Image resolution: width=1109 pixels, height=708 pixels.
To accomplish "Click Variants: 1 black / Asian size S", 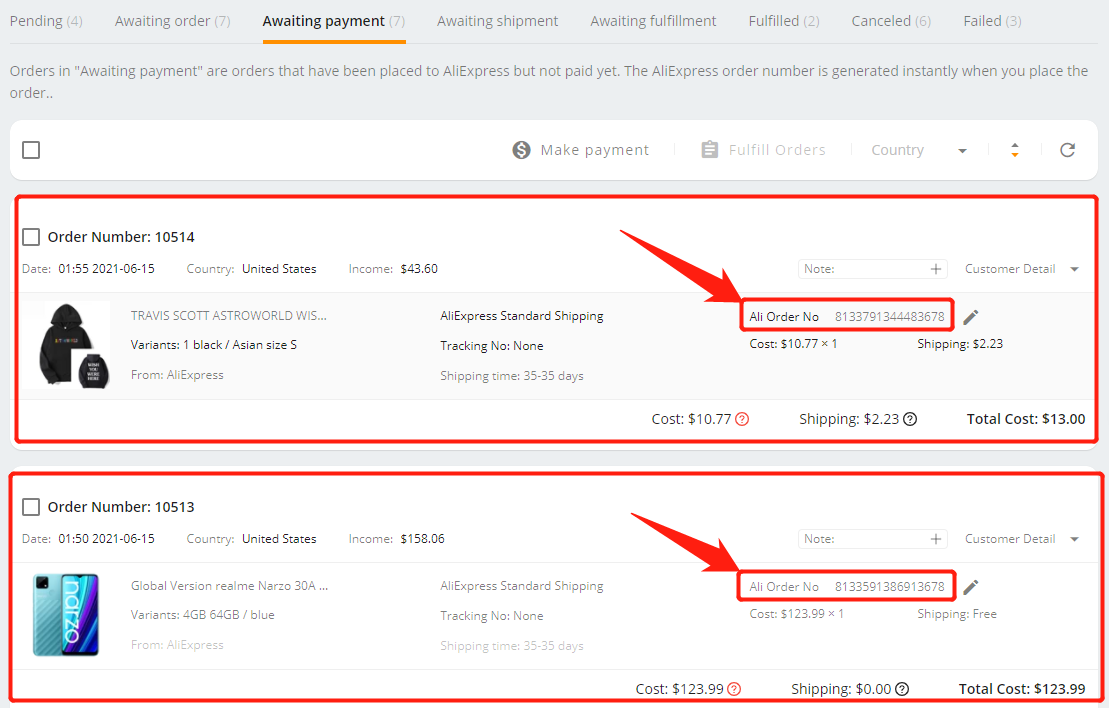I will pos(214,345).
